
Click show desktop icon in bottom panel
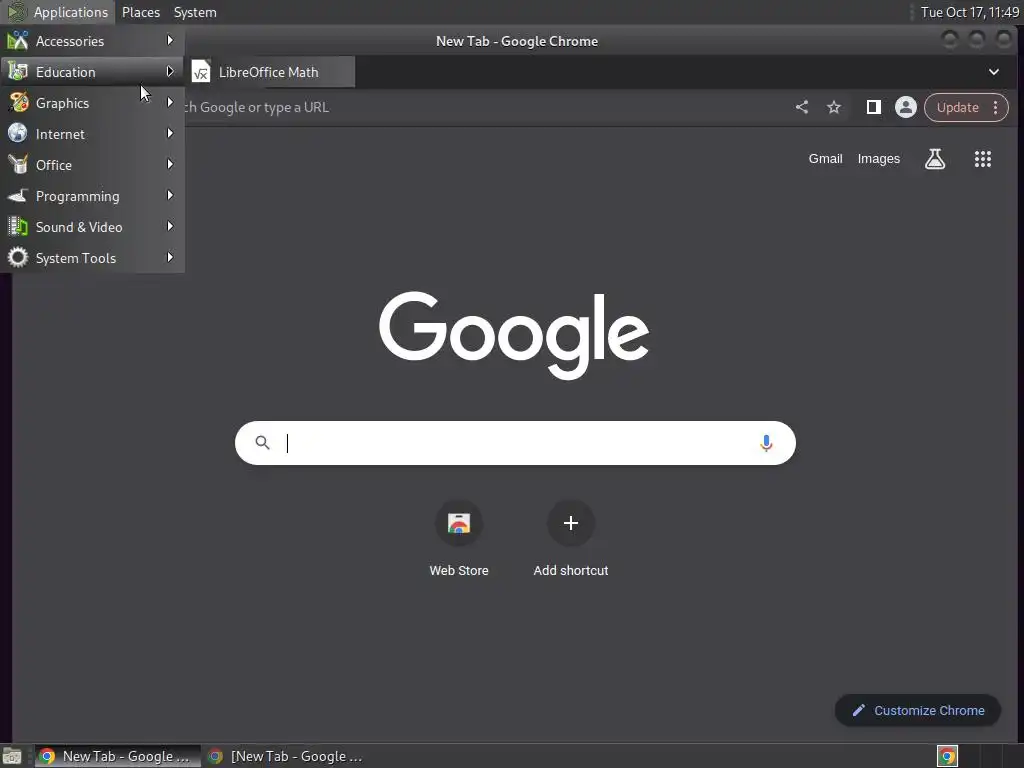click(12, 756)
